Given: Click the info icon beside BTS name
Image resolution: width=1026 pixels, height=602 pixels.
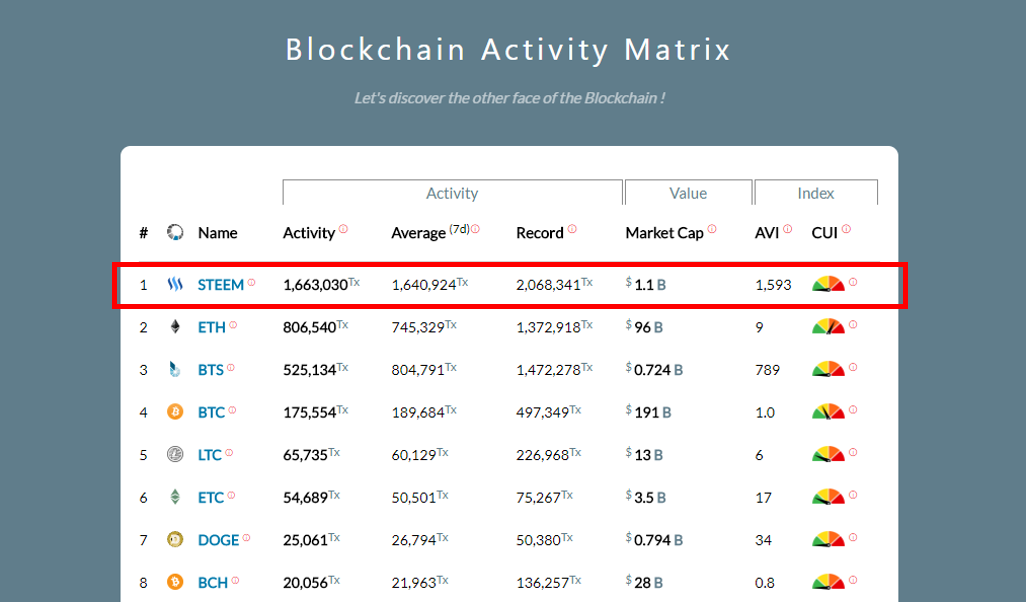Looking at the screenshot, I should coord(231,368).
